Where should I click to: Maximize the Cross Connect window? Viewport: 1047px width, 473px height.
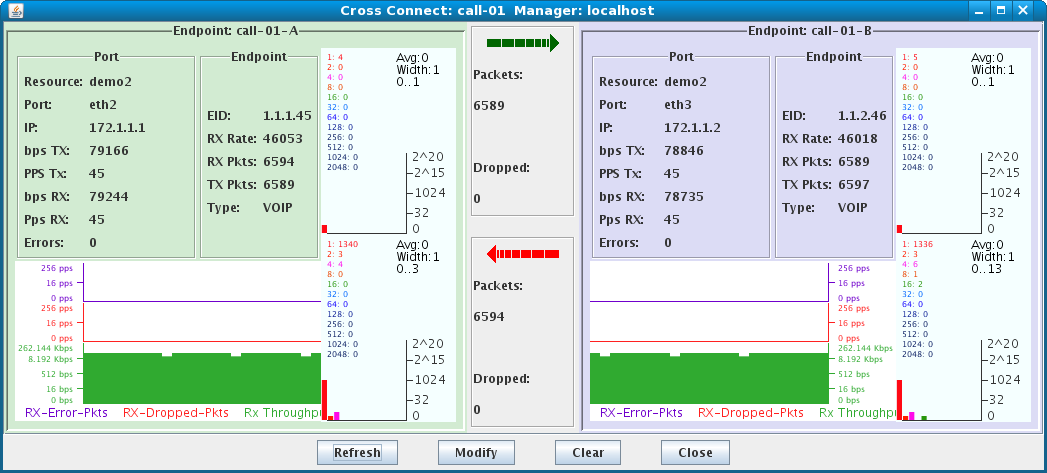pyautogui.click(x=1001, y=10)
